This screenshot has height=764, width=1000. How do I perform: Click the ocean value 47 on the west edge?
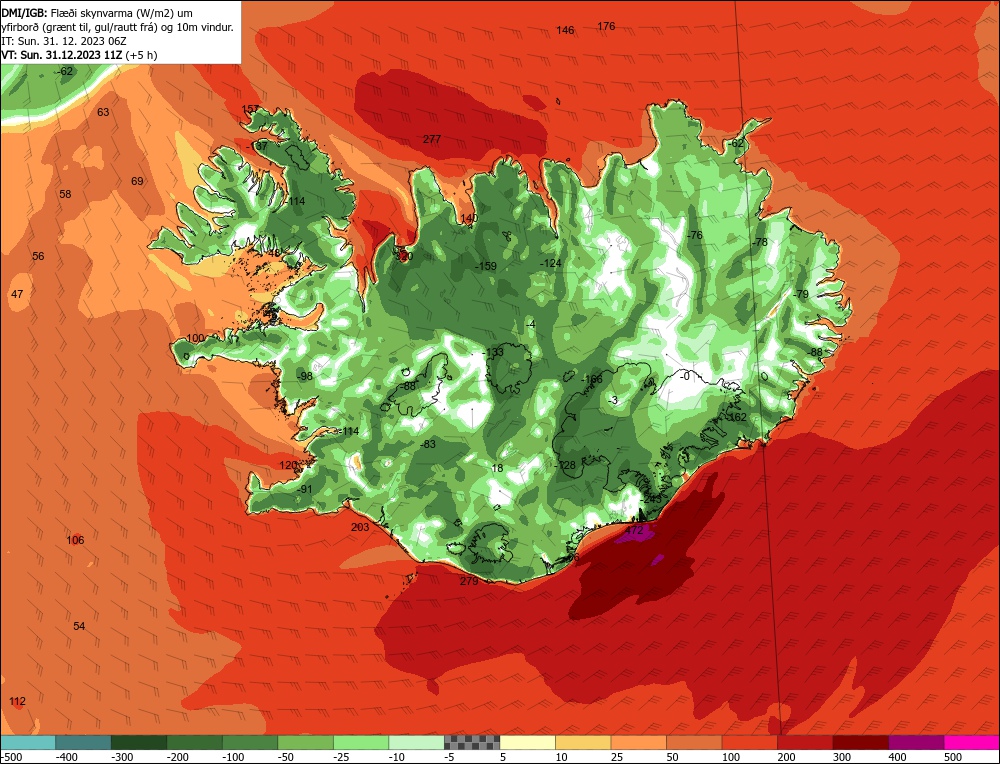[17, 294]
